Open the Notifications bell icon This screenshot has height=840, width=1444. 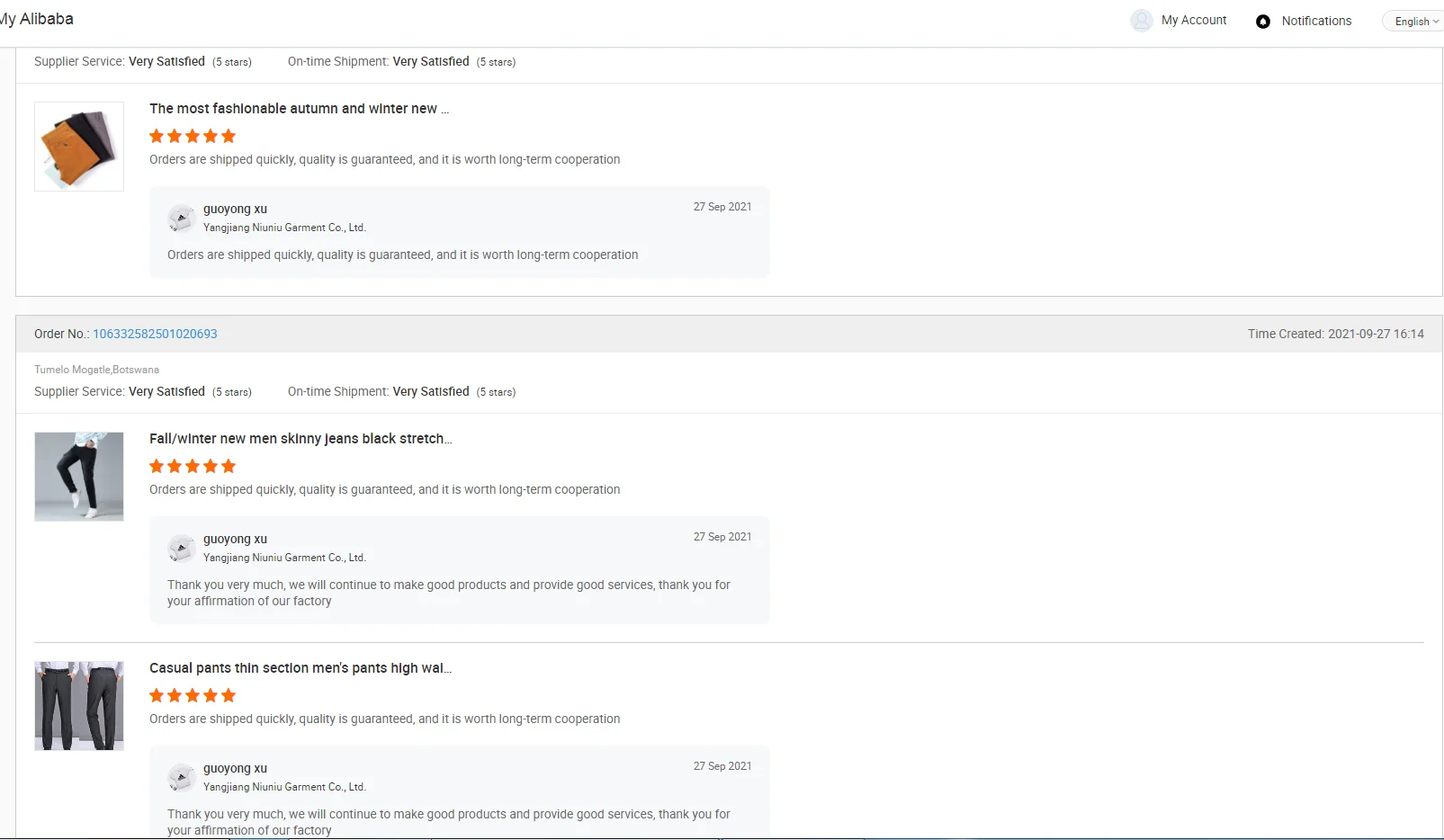[x=1263, y=22]
